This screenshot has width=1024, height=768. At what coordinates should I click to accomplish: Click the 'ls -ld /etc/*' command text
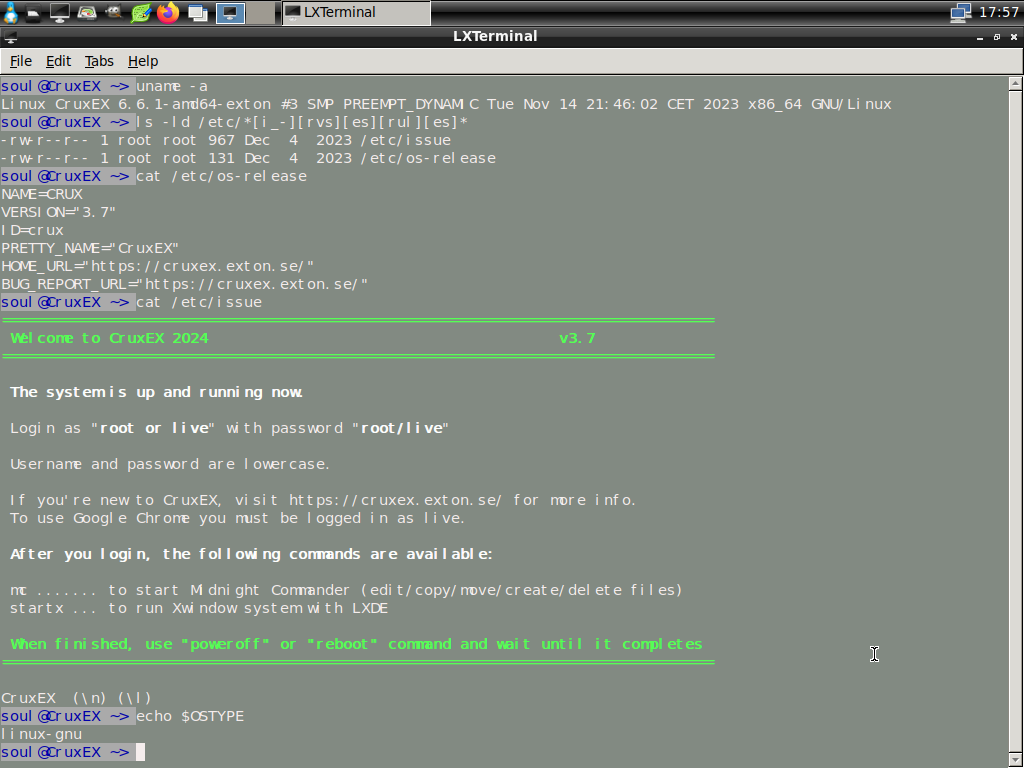pyautogui.click(x=302, y=122)
